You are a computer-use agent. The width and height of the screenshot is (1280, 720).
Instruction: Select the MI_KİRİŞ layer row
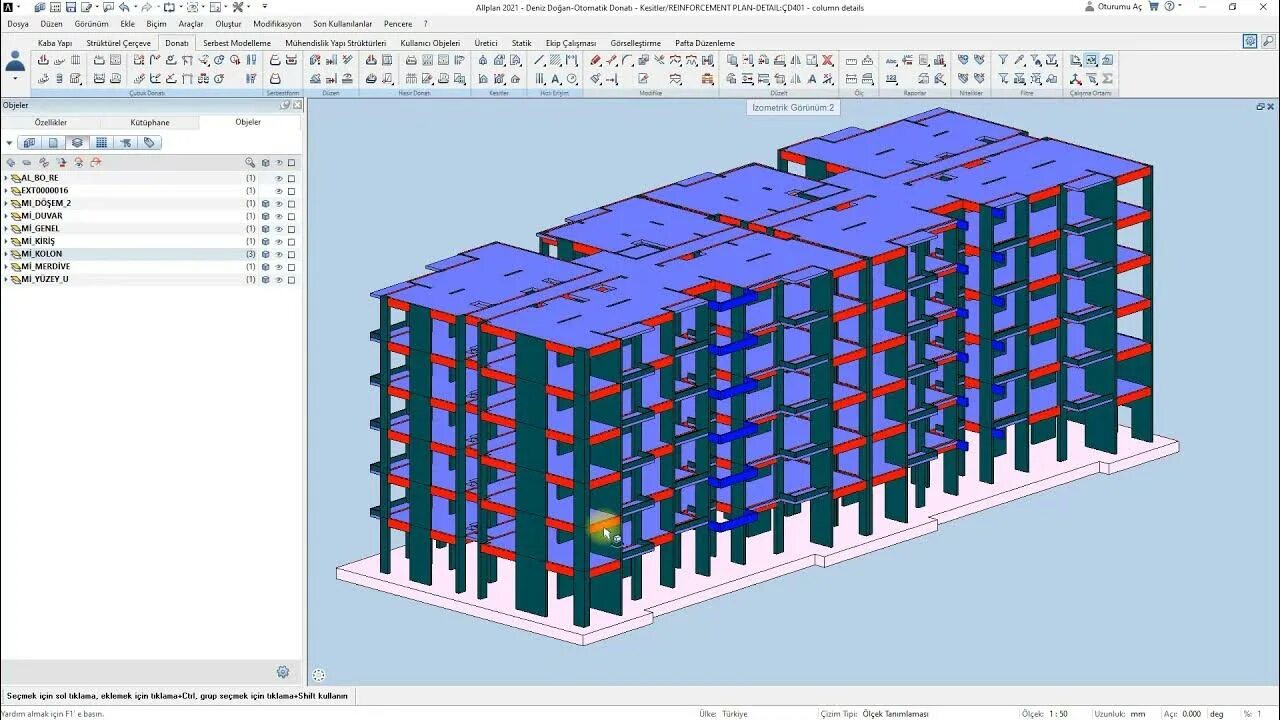pyautogui.click(x=150, y=241)
